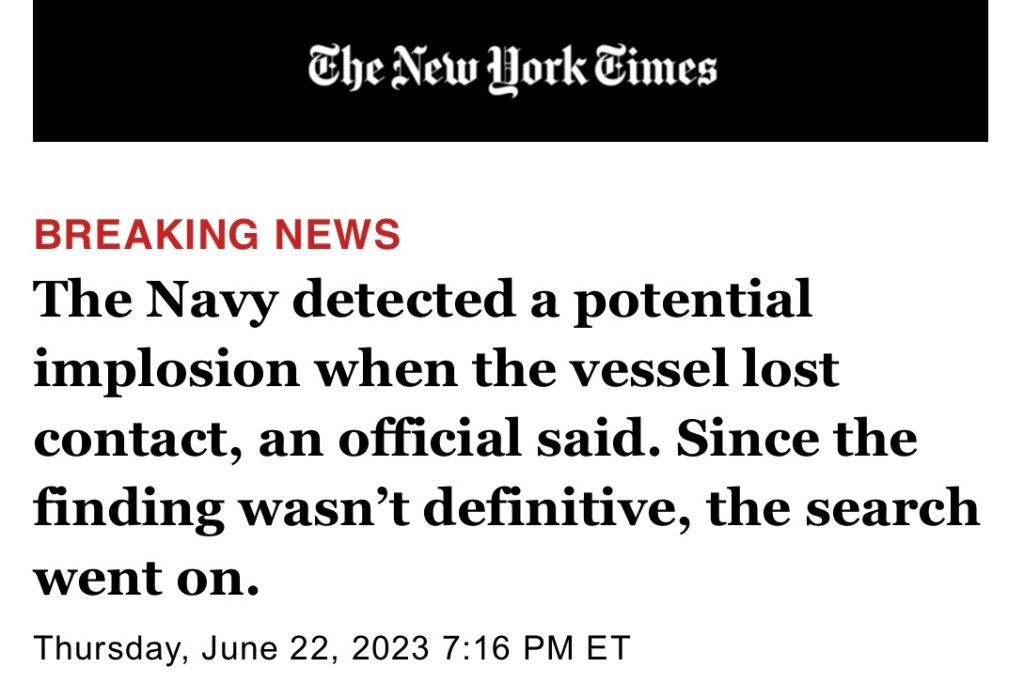The height and width of the screenshot is (698, 1024).
Task: Click the "7:16 PM ET" time text
Action: (x=536, y=647)
